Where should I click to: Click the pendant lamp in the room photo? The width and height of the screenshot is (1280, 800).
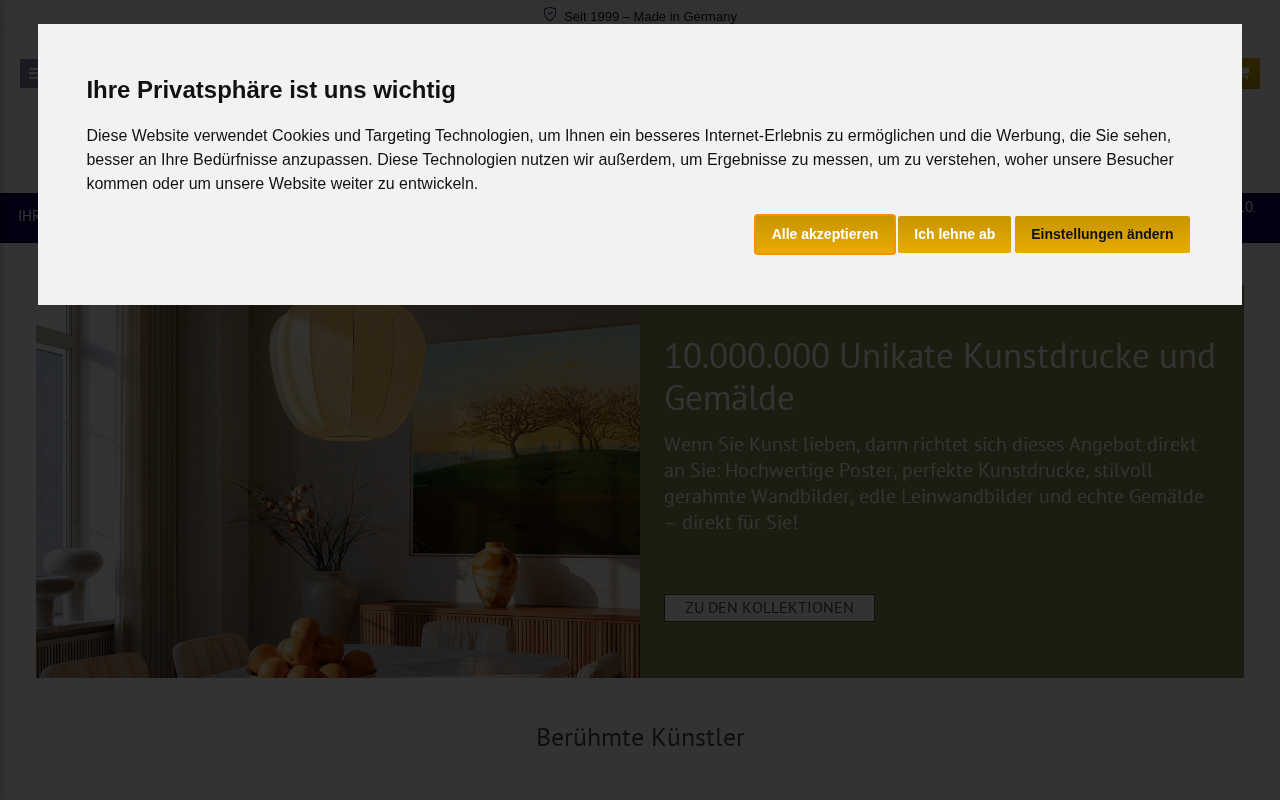[x=347, y=370]
